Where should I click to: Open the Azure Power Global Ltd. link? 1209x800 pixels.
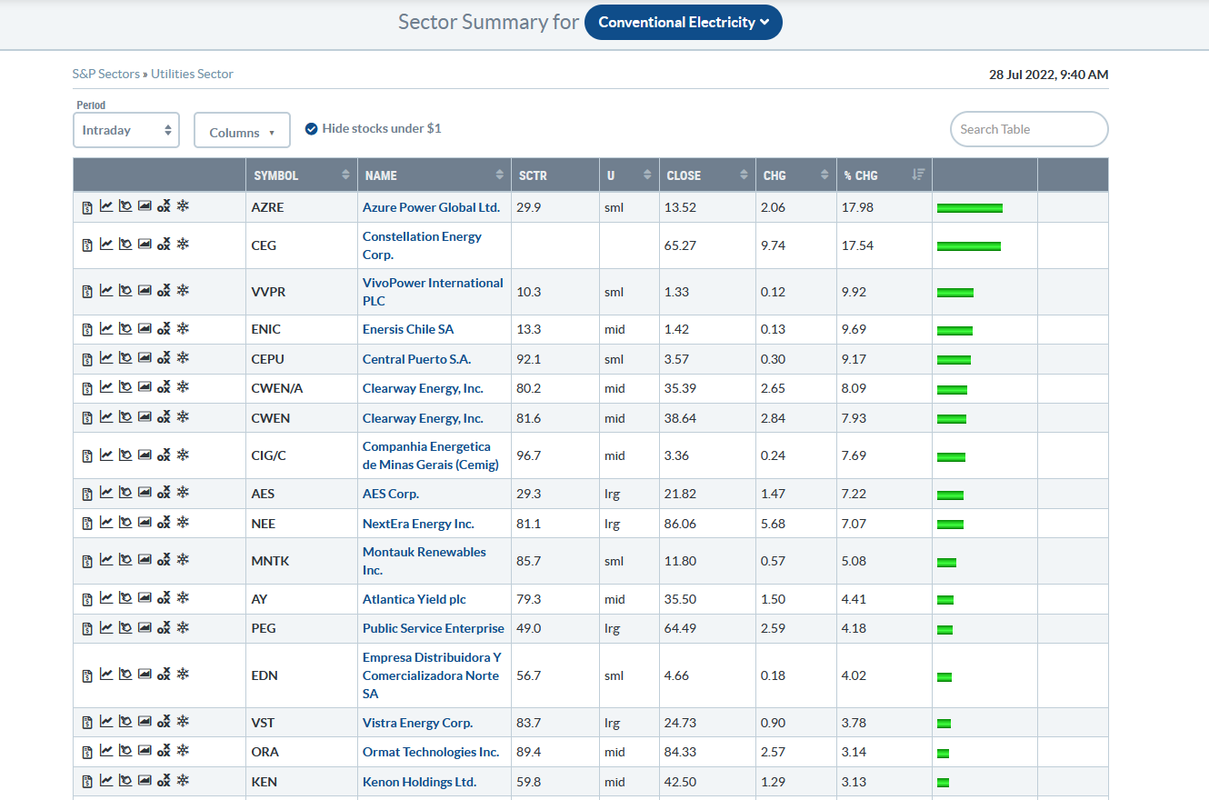pos(431,207)
